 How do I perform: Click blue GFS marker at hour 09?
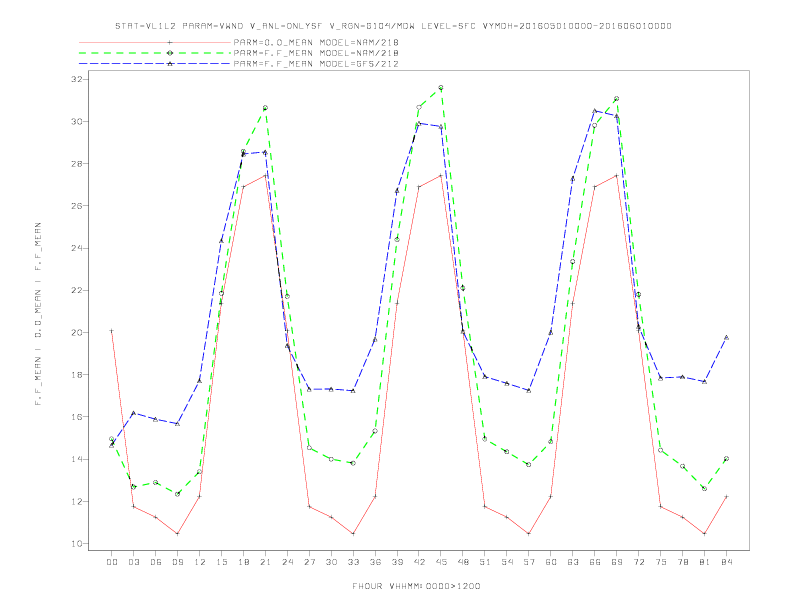177,424
